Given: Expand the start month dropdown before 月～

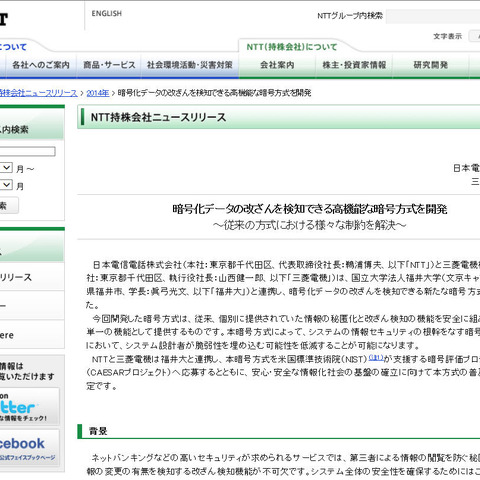Looking at the screenshot, I should (x=6, y=168).
